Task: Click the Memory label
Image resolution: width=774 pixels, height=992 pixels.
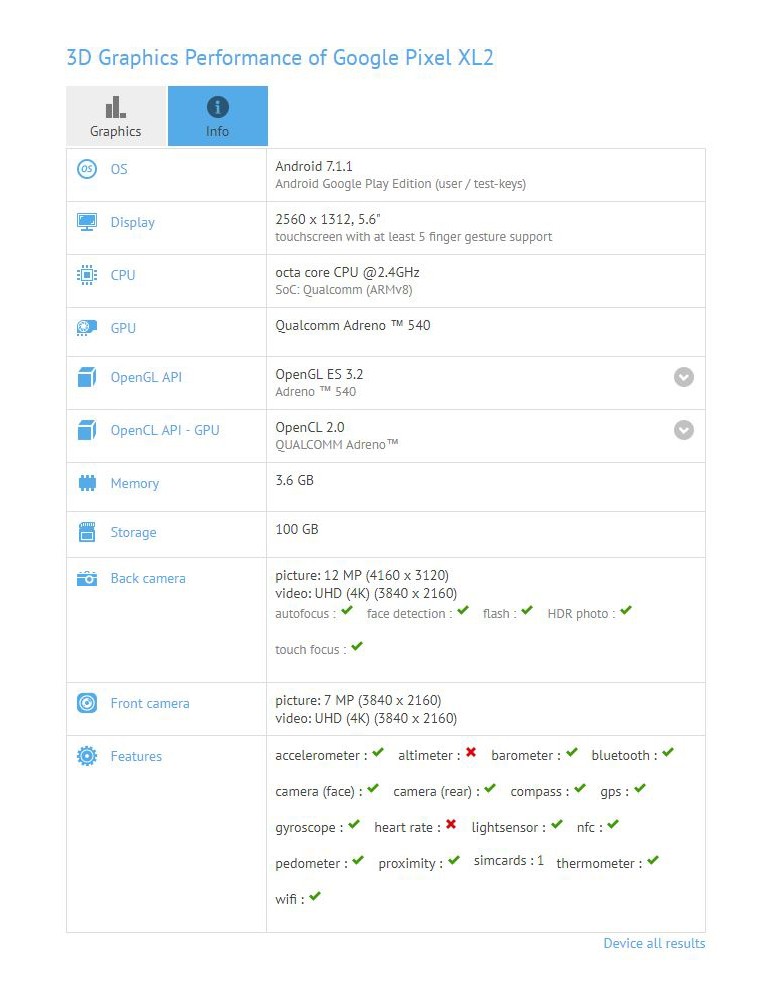Action: (135, 483)
